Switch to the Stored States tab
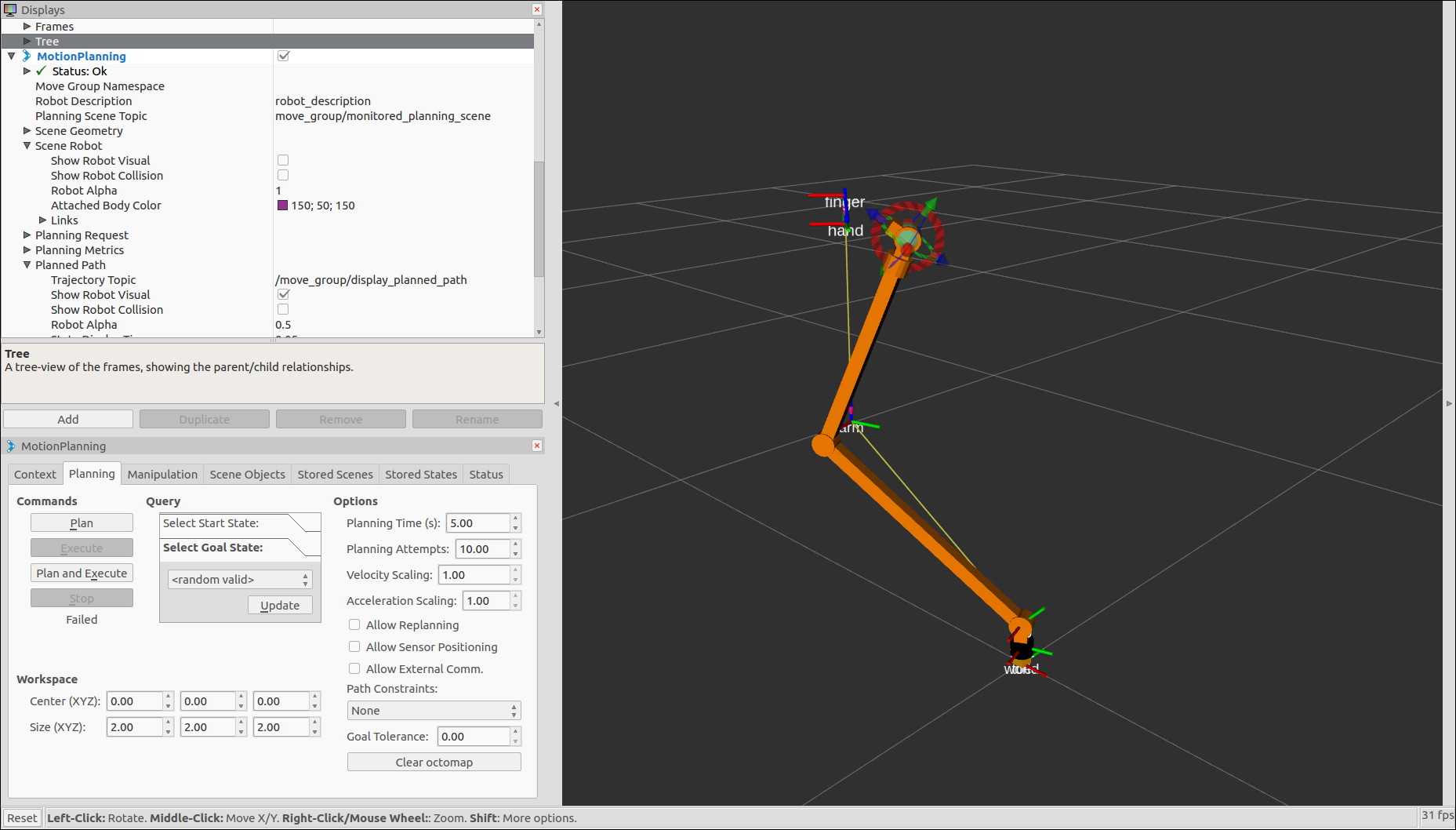Viewport: 1456px width, 830px height. point(421,474)
